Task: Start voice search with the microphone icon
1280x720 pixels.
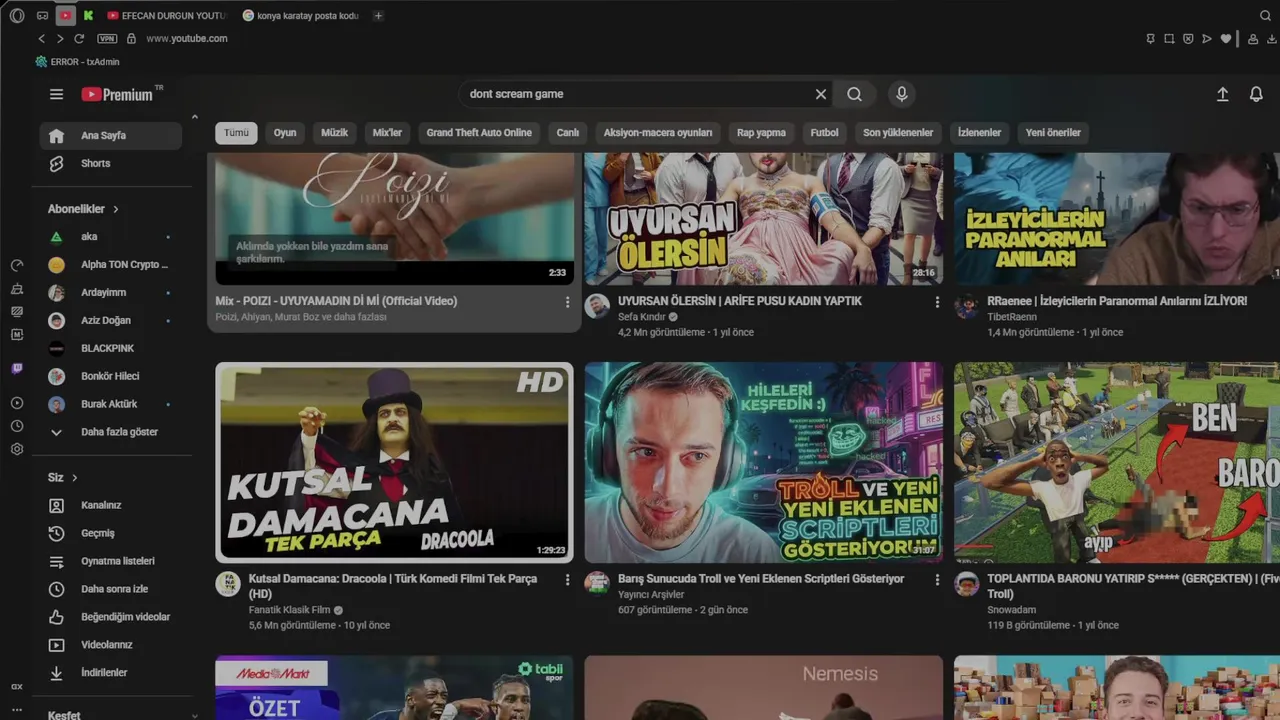Action: pyautogui.click(x=902, y=94)
